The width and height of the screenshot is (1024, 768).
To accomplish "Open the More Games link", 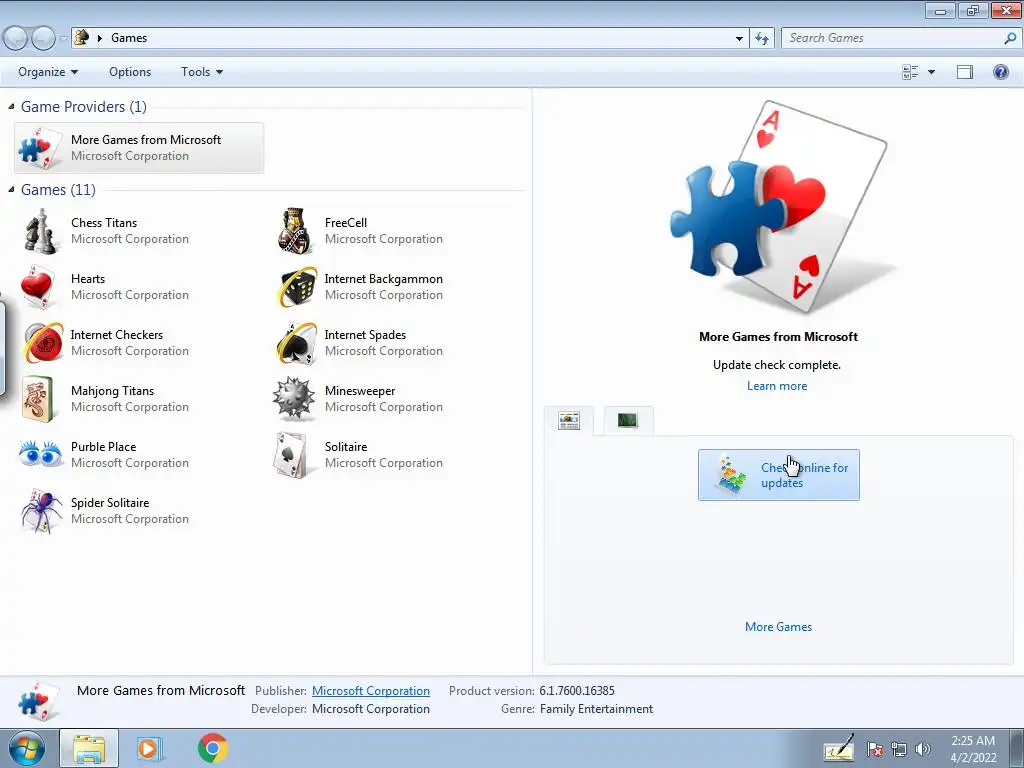I will point(778,627).
